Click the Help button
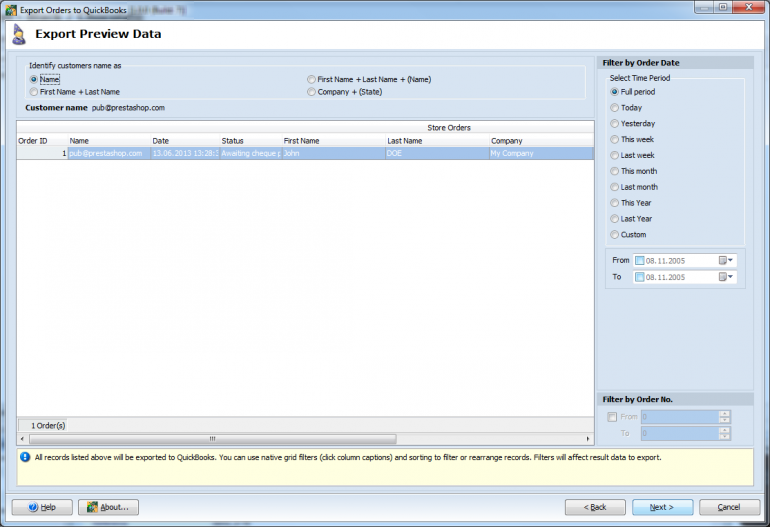770x527 pixels. 42,507
